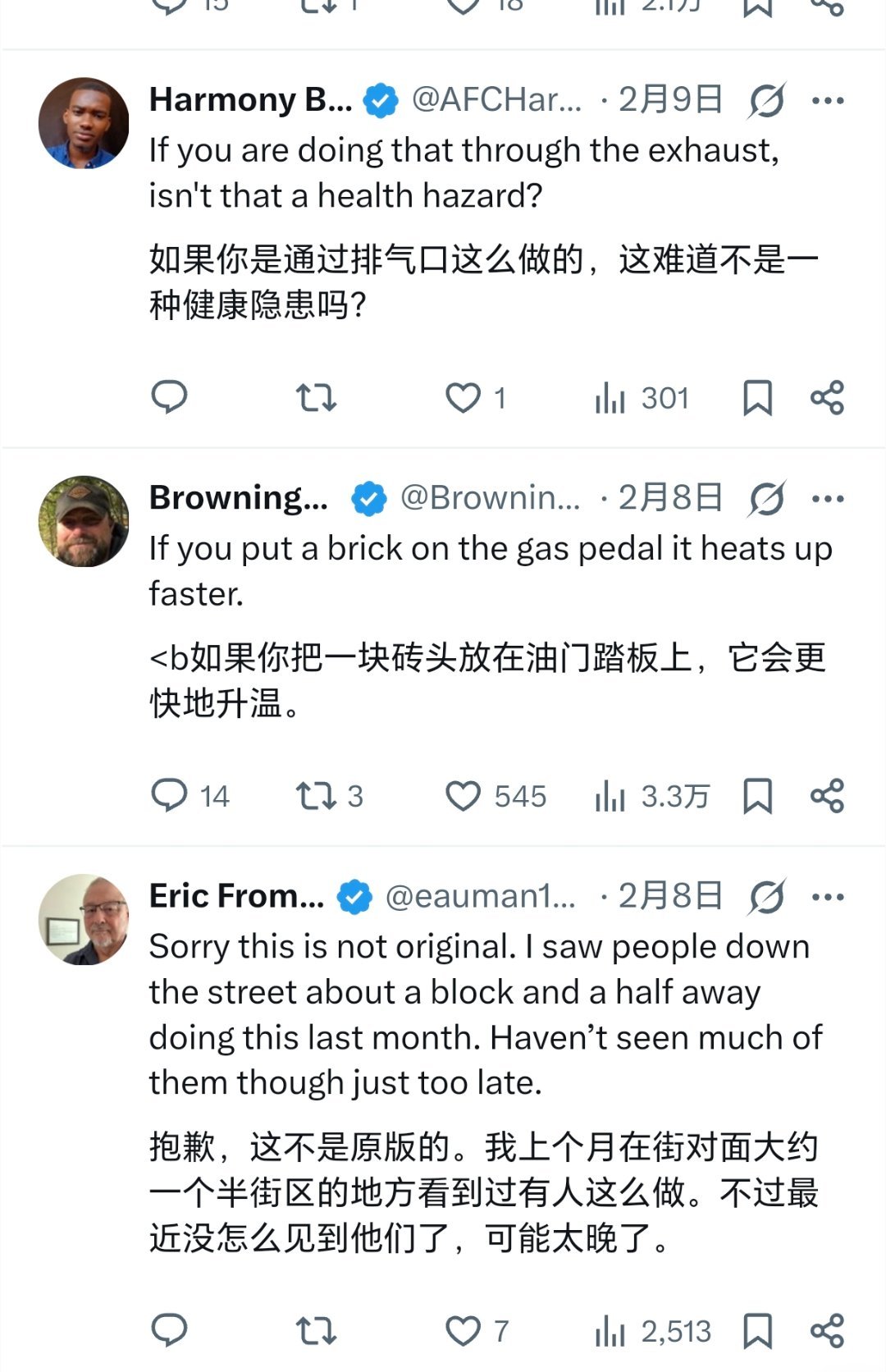Open Browning's tweet via the 2月8日 timestamp
886x1372 pixels.
coord(673,496)
